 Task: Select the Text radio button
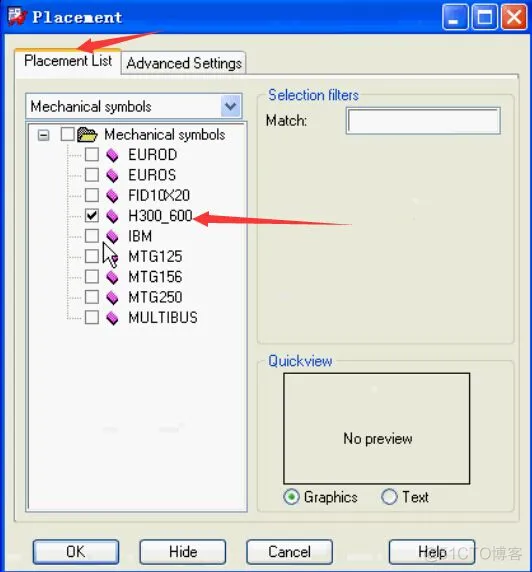[x=389, y=497]
